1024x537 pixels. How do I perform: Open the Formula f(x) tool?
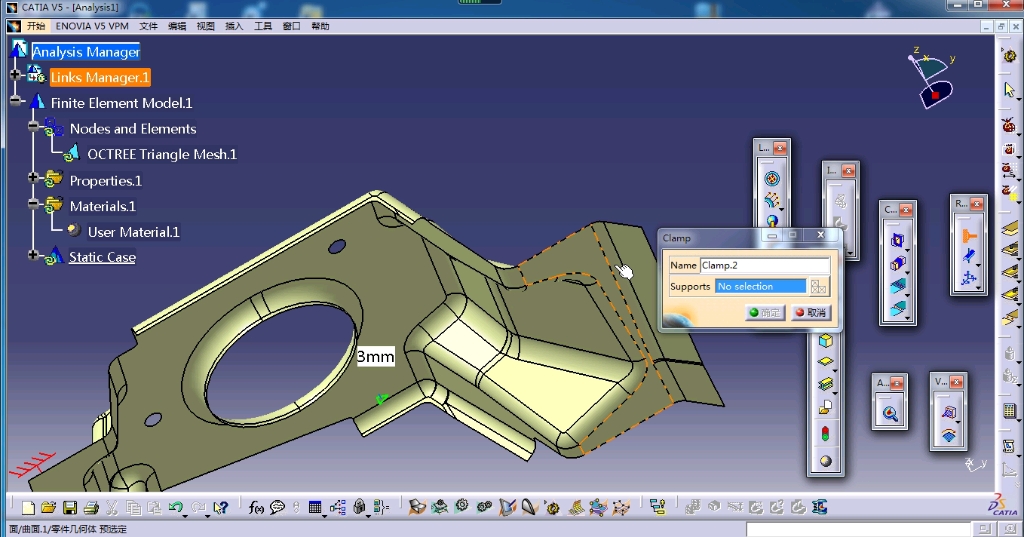(256, 508)
